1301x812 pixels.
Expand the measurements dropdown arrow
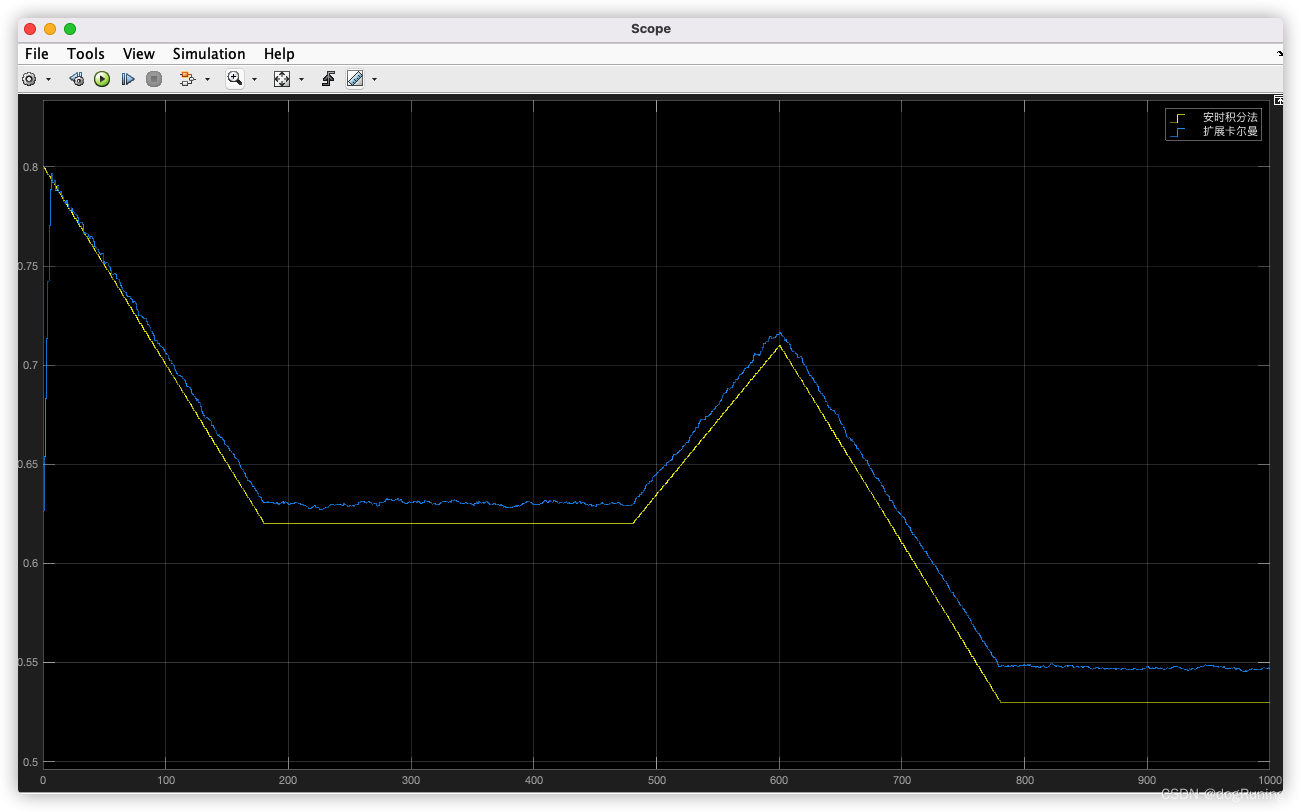point(374,80)
